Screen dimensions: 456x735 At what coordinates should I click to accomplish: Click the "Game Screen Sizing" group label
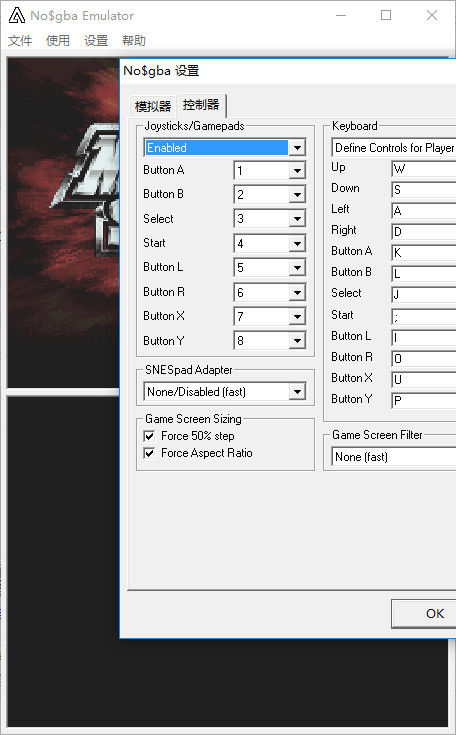tap(193, 419)
